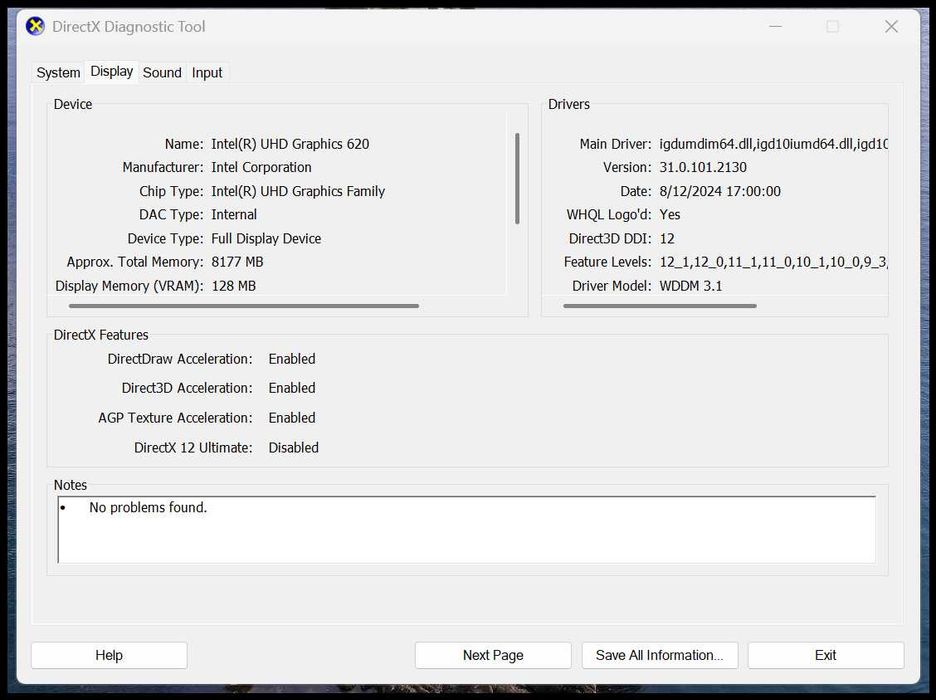
Task: Click the Direct3D Acceleration Enabled value
Action: [x=292, y=388]
